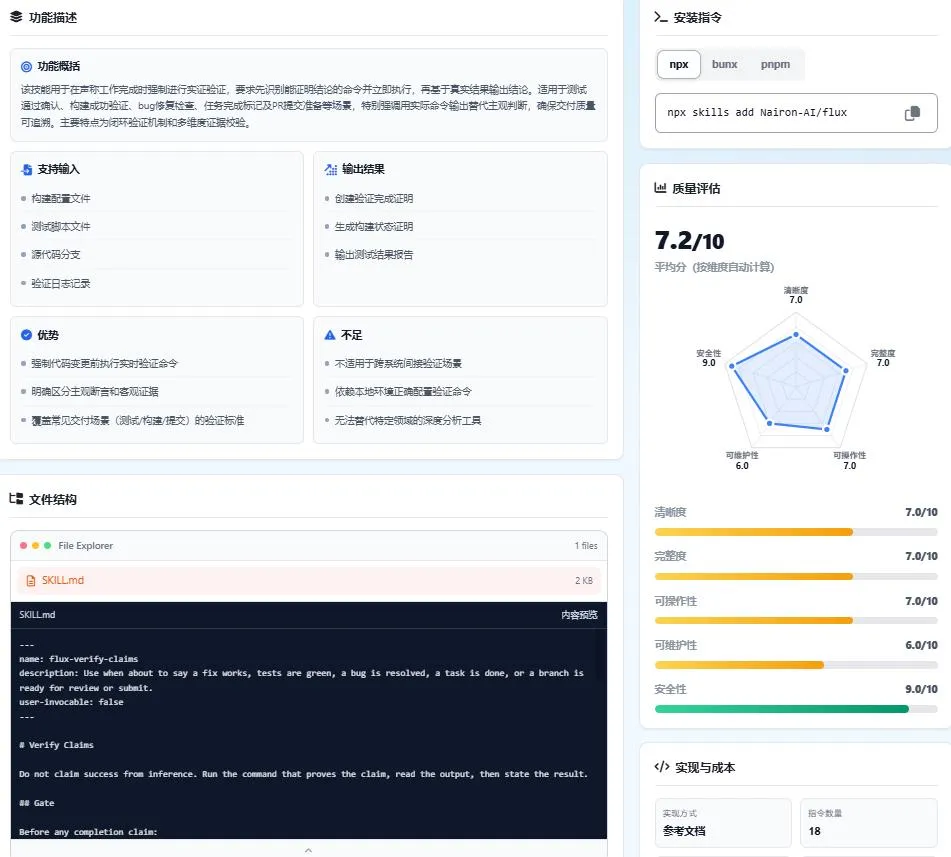Click the 构建配置文件 list item
This screenshot has height=857, width=951.
[x=61, y=198]
